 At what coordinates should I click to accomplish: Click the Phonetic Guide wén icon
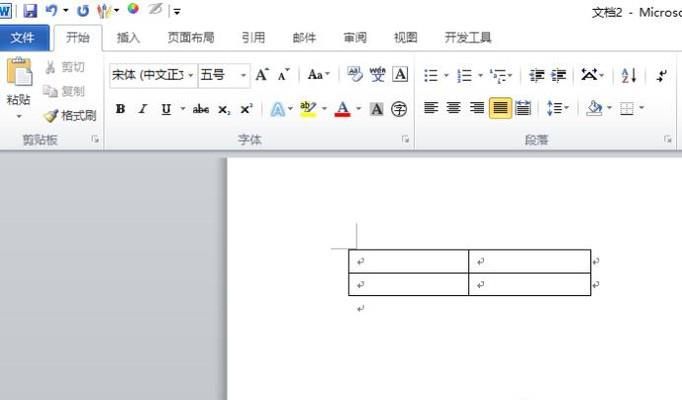pyautogui.click(x=378, y=74)
